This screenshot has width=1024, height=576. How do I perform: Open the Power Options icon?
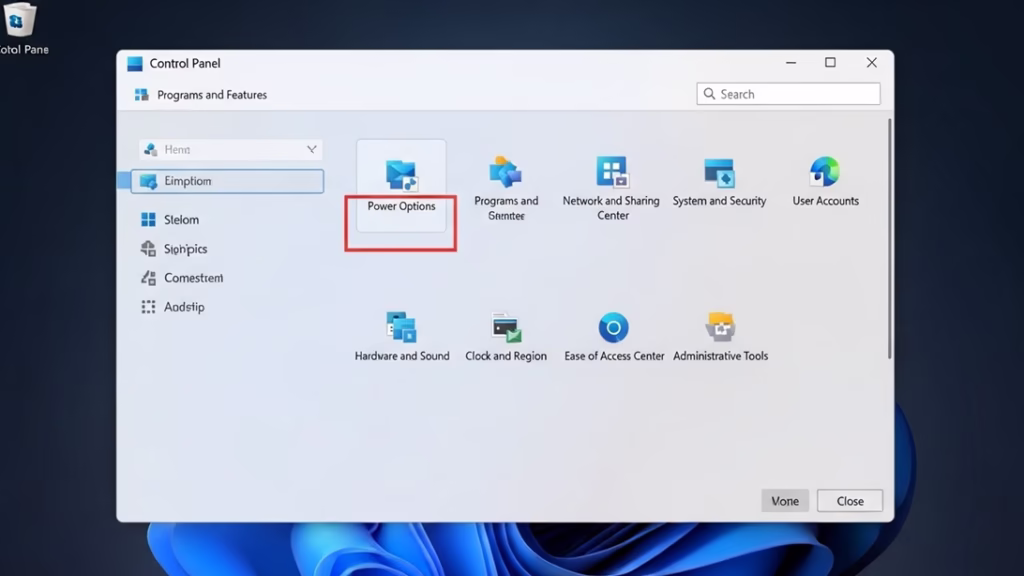coord(401,175)
